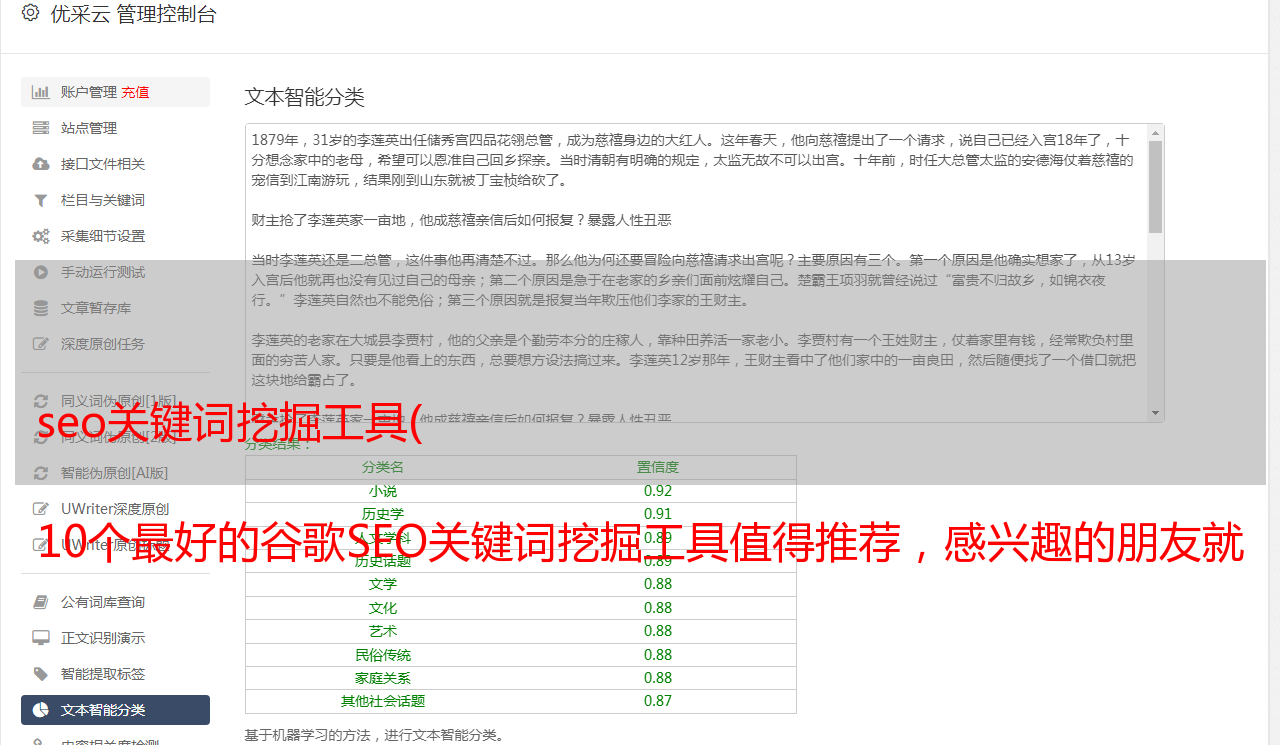Select the 其他社会话题 category cell
The height and width of the screenshot is (745, 1280).
[x=383, y=701]
